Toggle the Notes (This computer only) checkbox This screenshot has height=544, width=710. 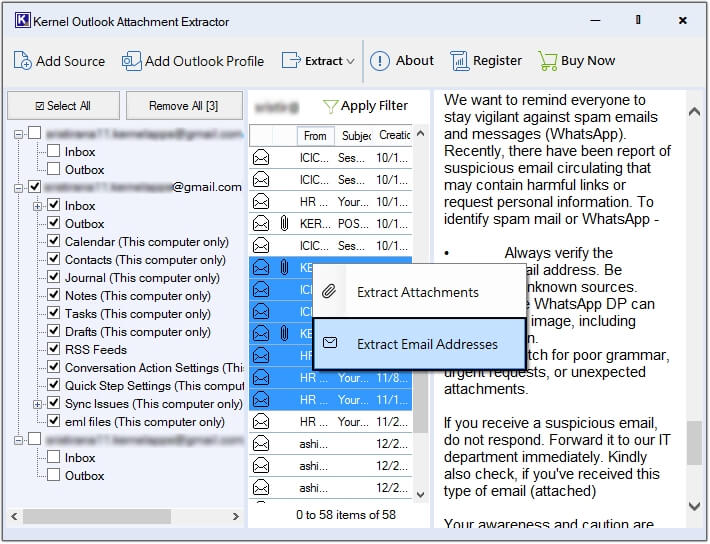pyautogui.click(x=54, y=294)
